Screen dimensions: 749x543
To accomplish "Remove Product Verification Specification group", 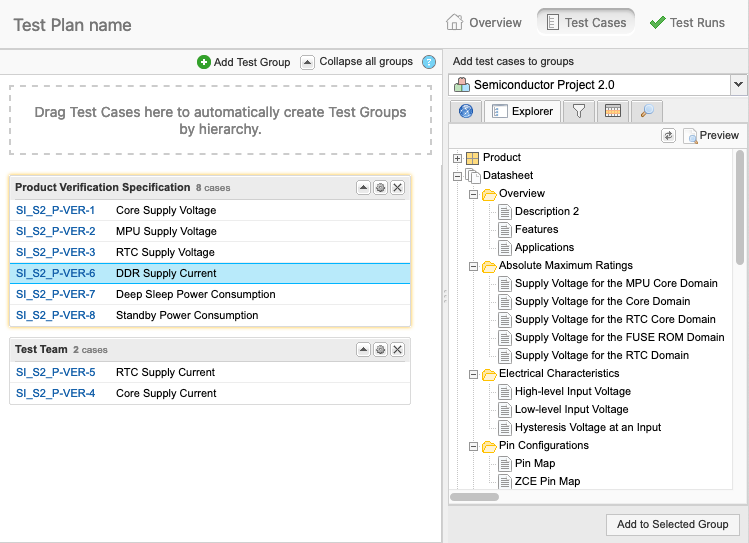I will 397,188.
